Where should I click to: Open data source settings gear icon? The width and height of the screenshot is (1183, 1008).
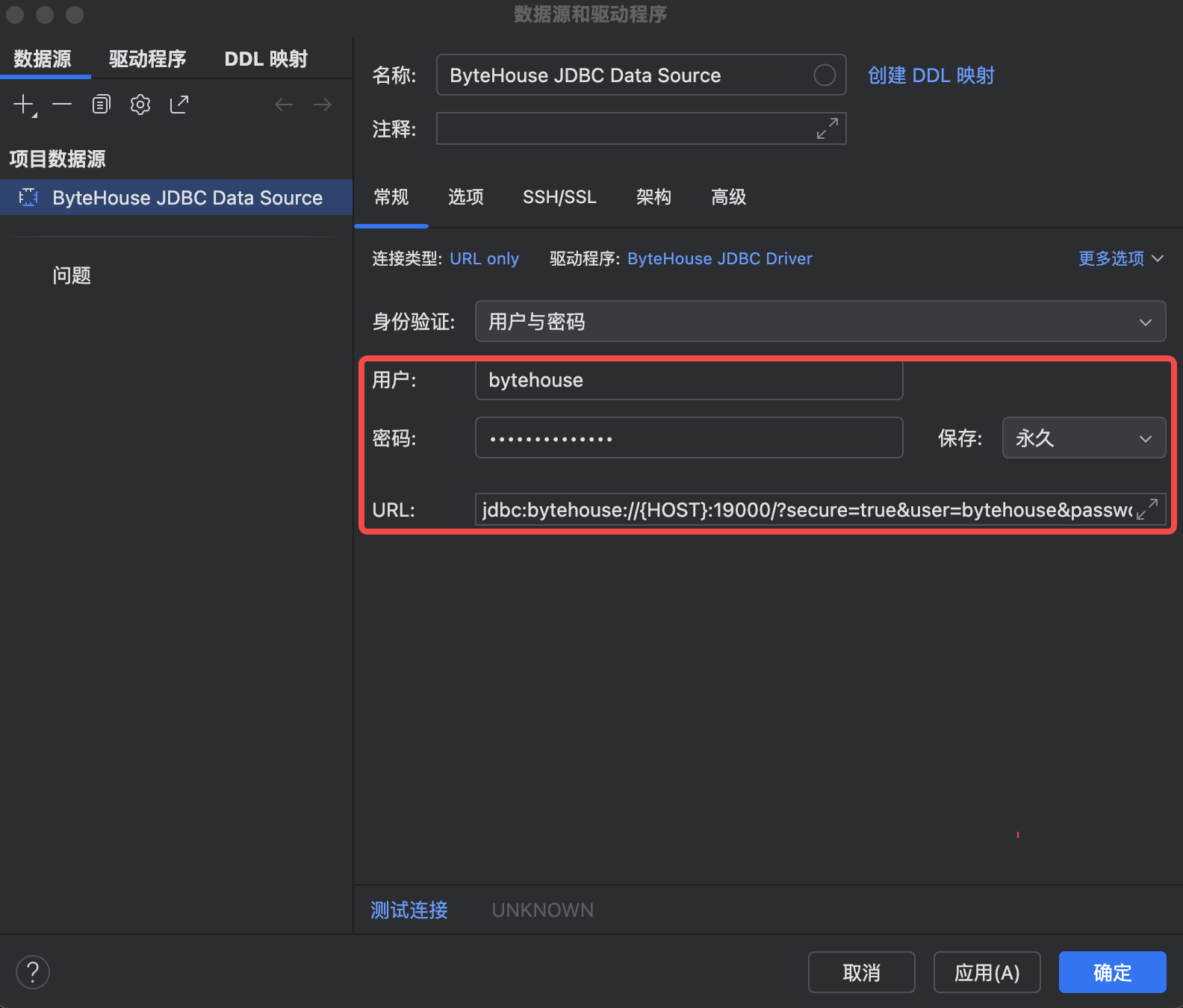coord(140,105)
